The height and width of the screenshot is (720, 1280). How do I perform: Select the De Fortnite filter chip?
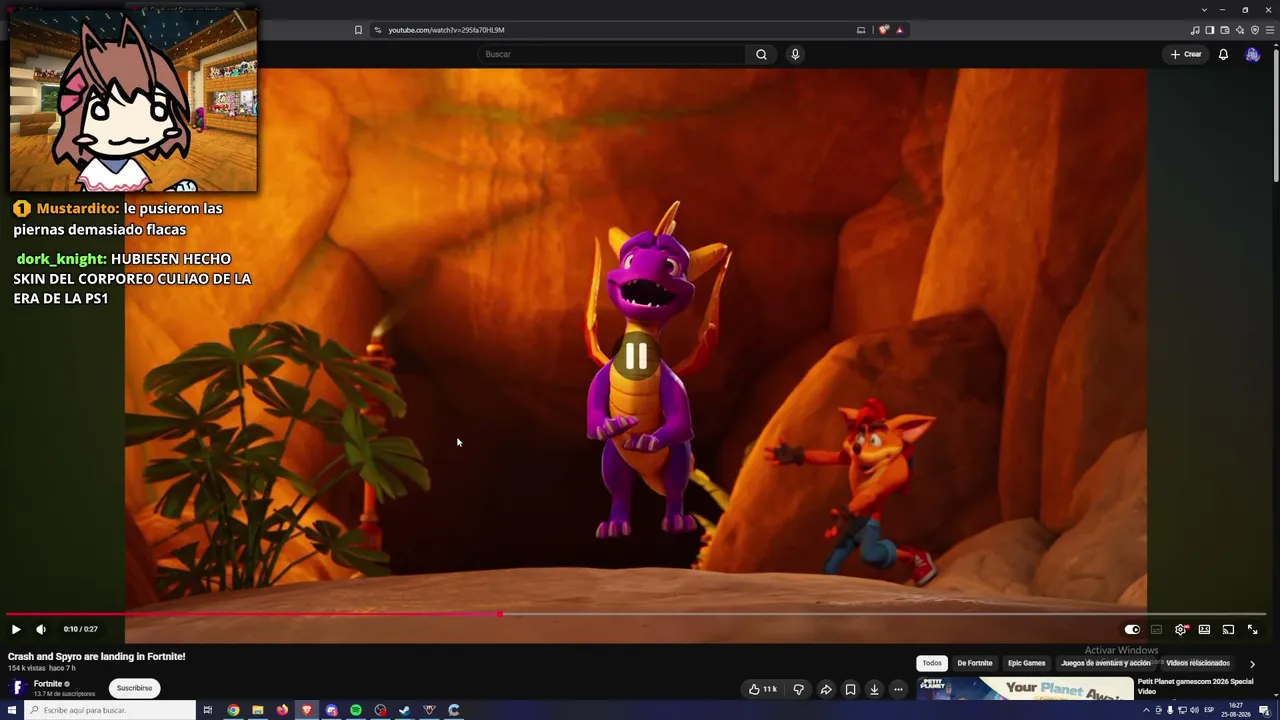tap(975, 663)
